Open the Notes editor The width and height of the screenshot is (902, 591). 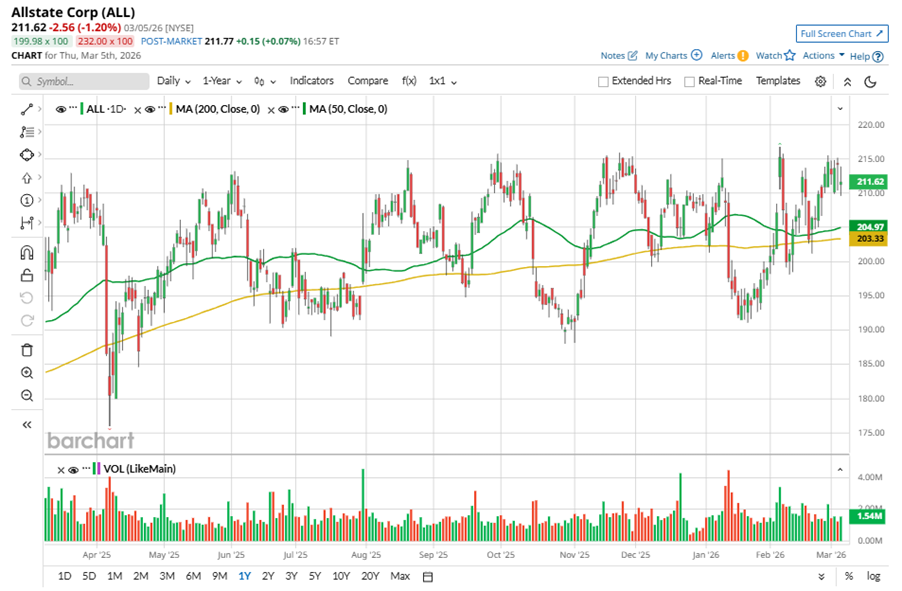point(619,55)
